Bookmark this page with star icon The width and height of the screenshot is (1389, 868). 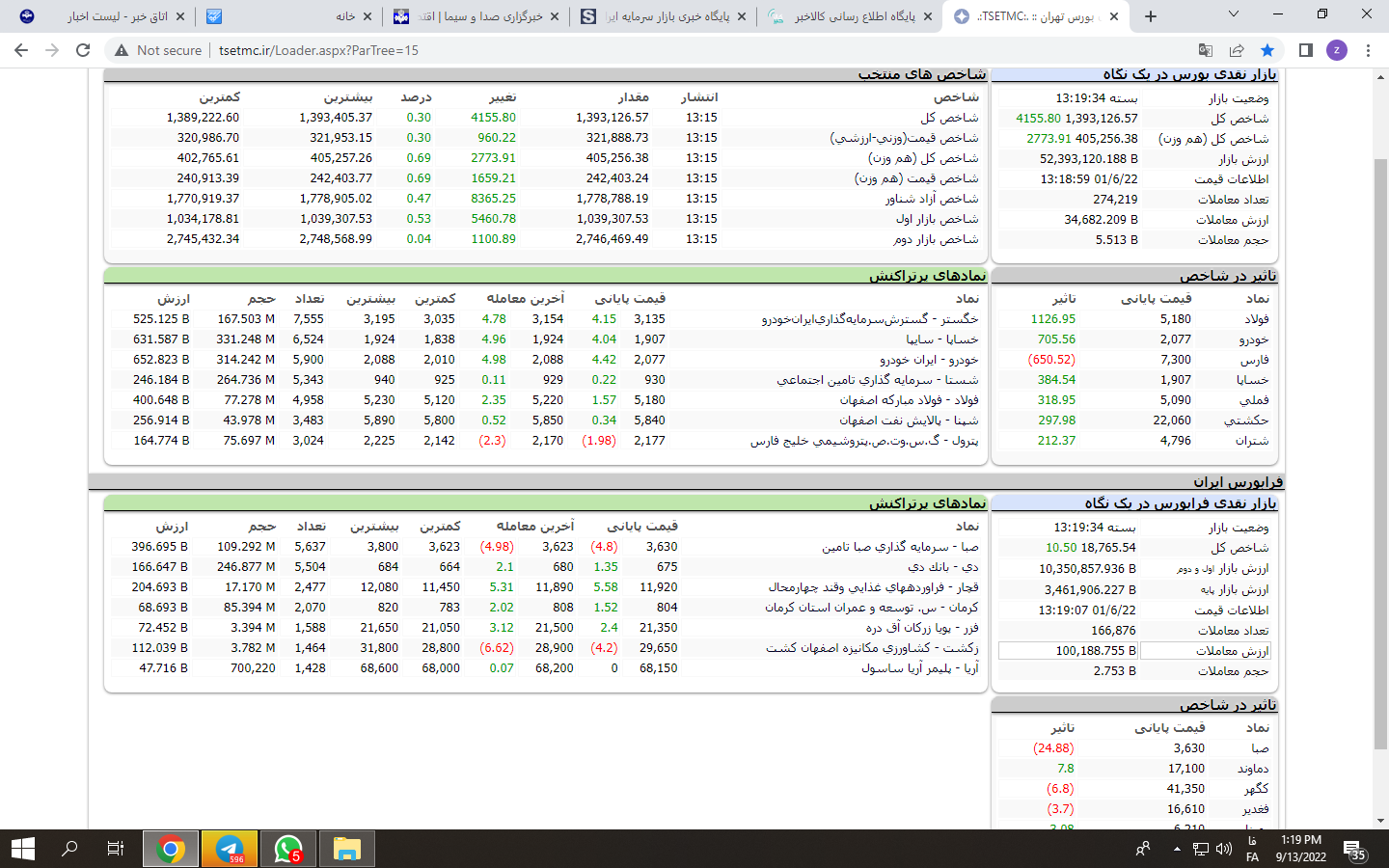[1267, 50]
